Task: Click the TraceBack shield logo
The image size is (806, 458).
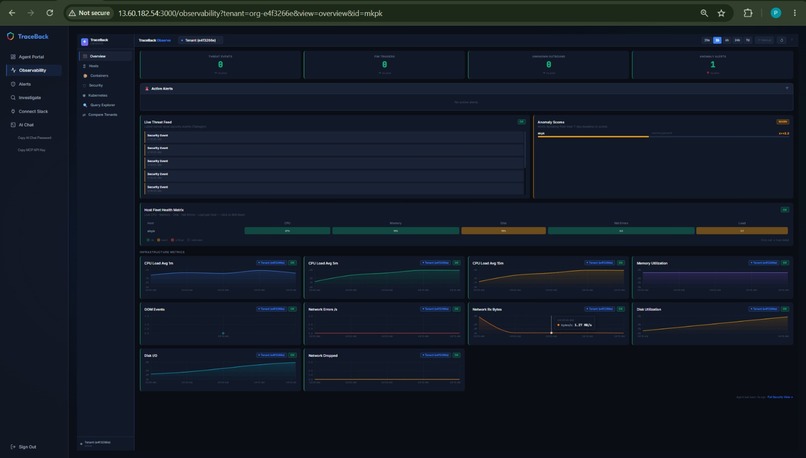Action: point(10,36)
